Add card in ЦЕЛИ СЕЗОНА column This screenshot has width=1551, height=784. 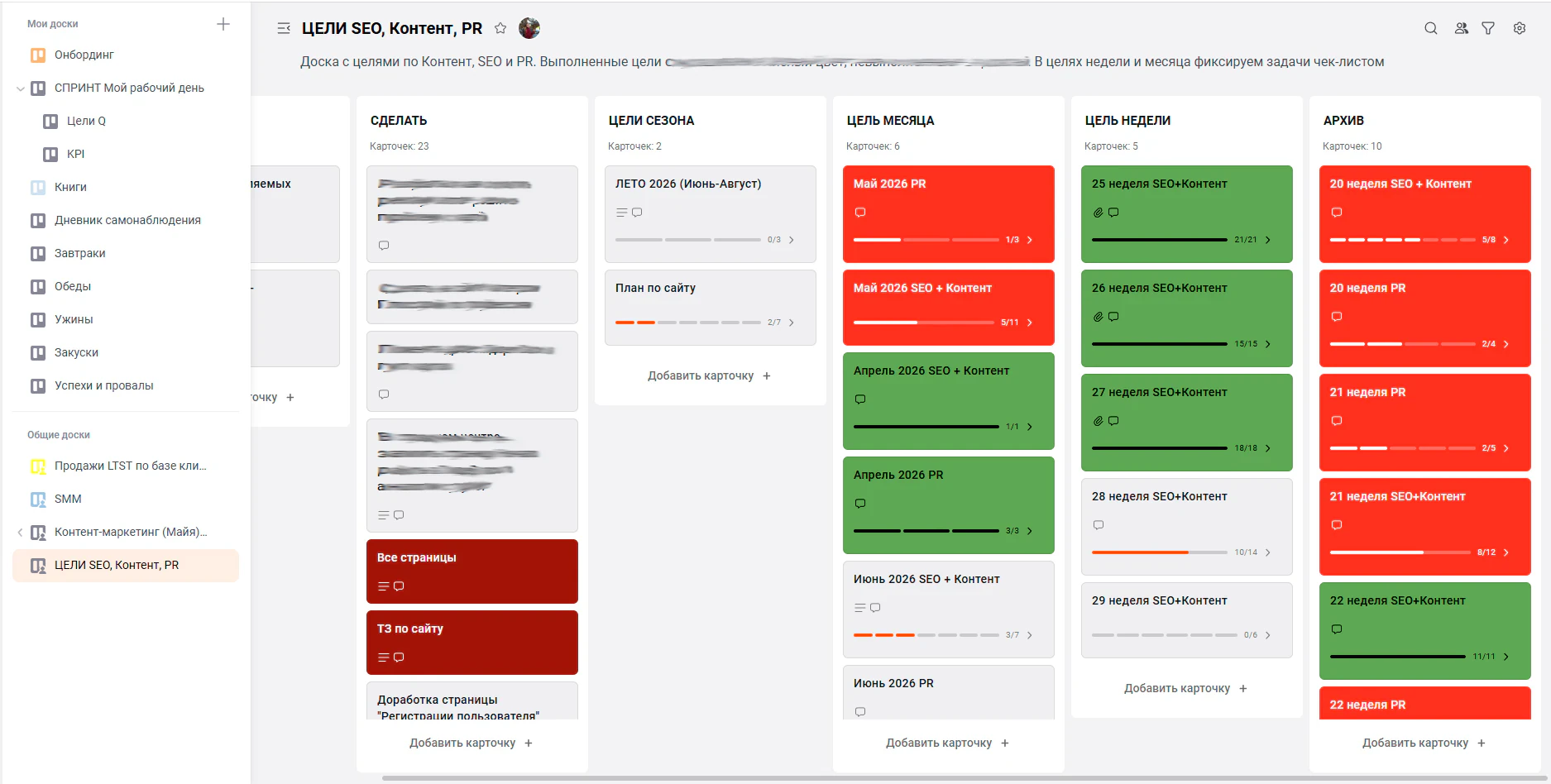tap(710, 375)
